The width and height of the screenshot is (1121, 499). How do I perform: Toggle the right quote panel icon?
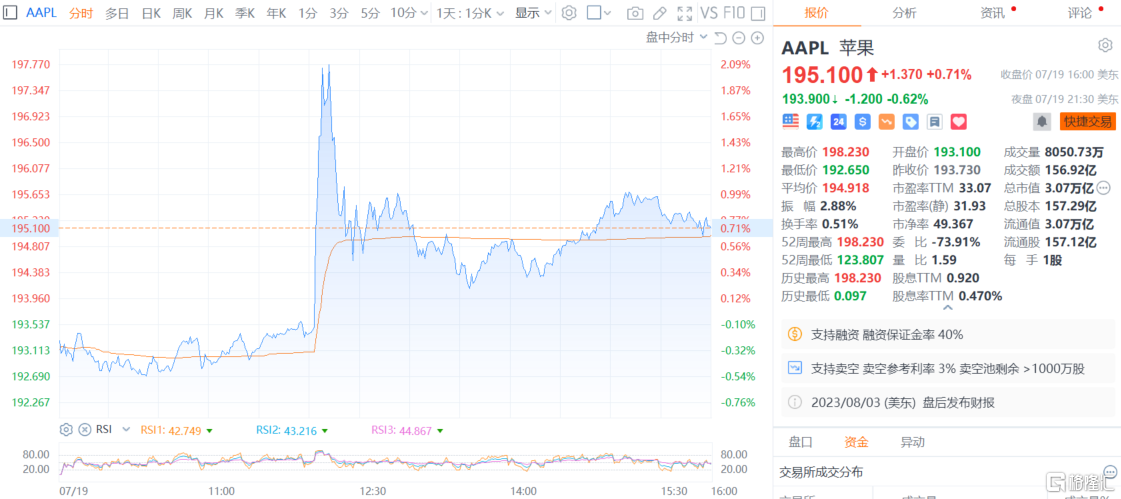757,13
